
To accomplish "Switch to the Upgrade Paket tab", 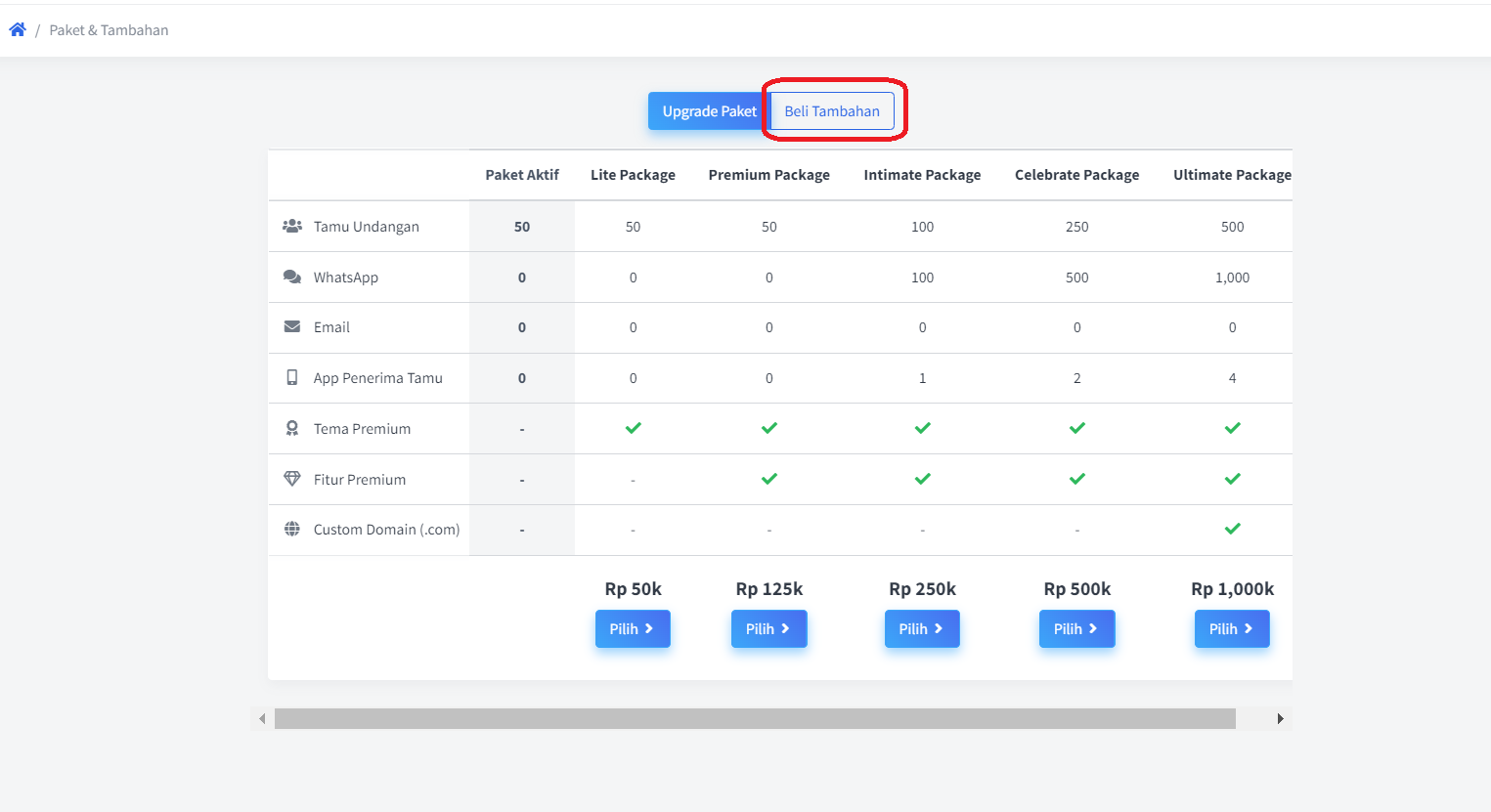I will pos(709,111).
